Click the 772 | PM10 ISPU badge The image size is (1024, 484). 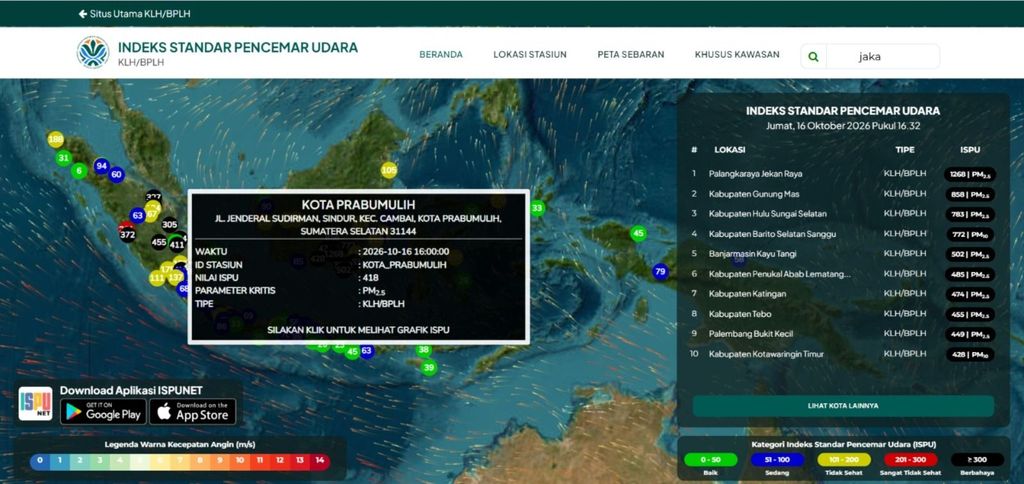point(970,234)
